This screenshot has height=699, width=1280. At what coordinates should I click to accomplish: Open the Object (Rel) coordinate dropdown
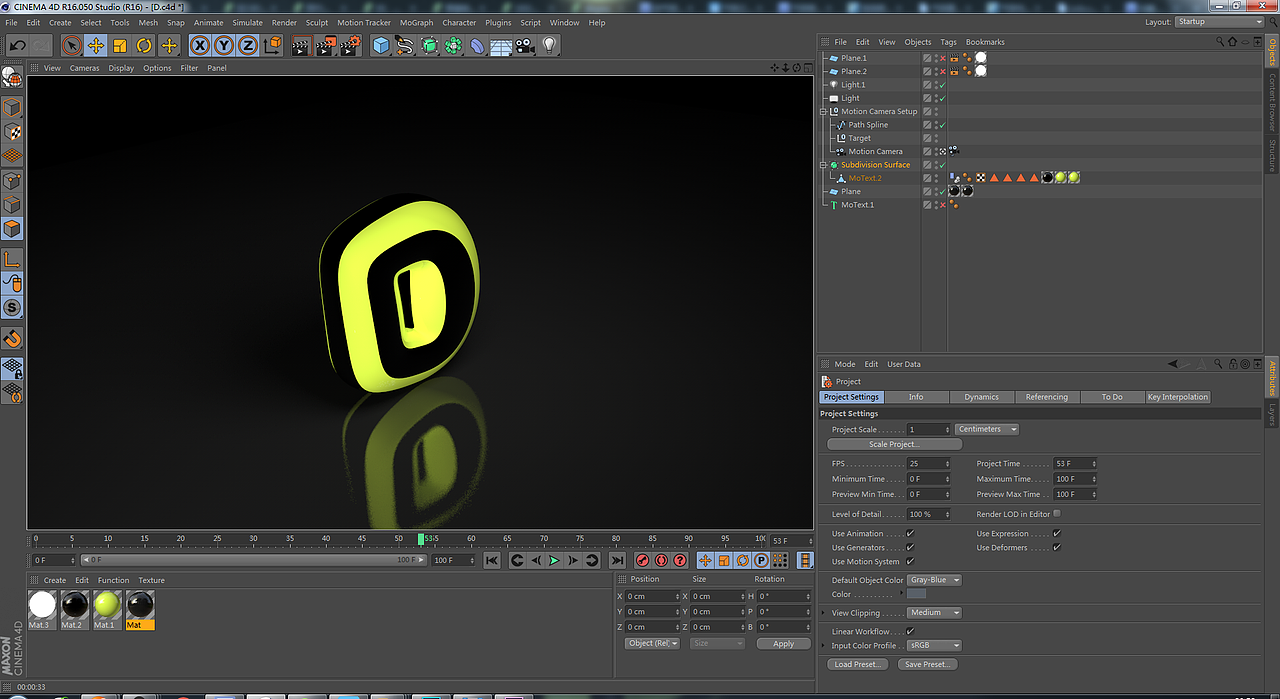653,644
